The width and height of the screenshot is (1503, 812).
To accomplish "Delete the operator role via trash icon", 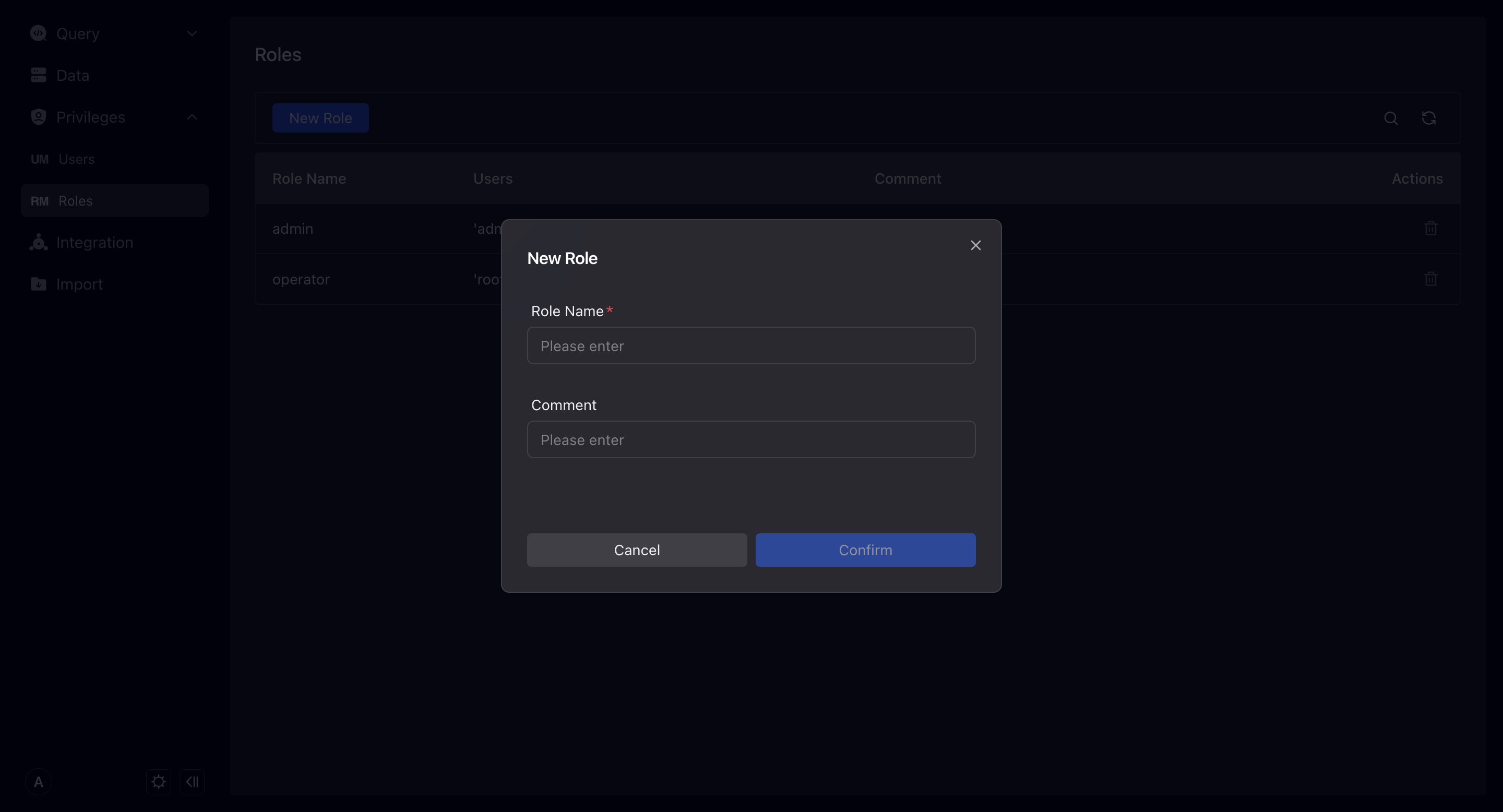I will coord(1430,279).
